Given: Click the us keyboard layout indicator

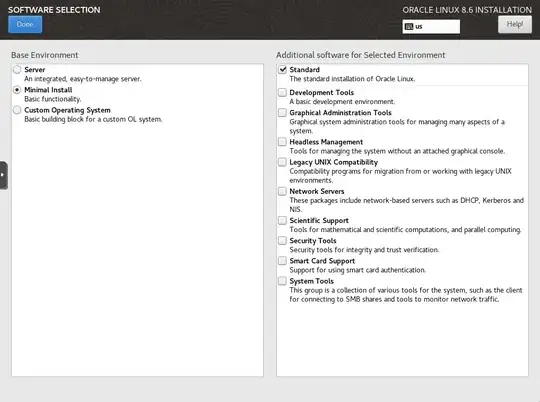Looking at the screenshot, I should pyautogui.click(x=431, y=27).
